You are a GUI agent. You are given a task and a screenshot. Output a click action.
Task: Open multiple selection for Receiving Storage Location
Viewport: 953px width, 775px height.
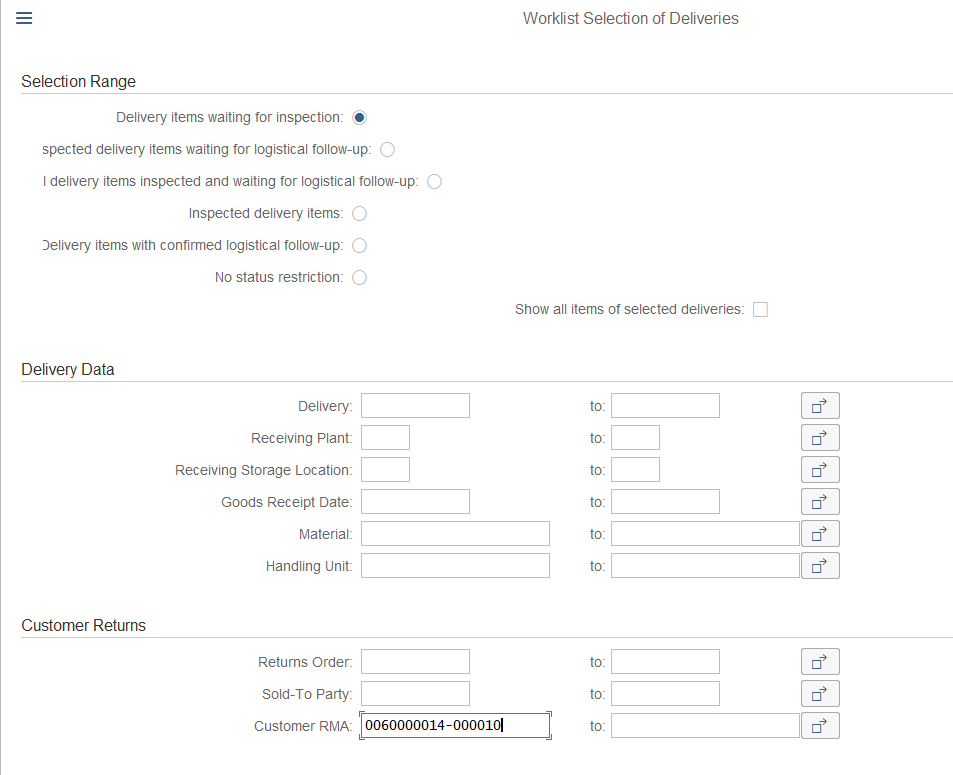pyautogui.click(x=820, y=470)
